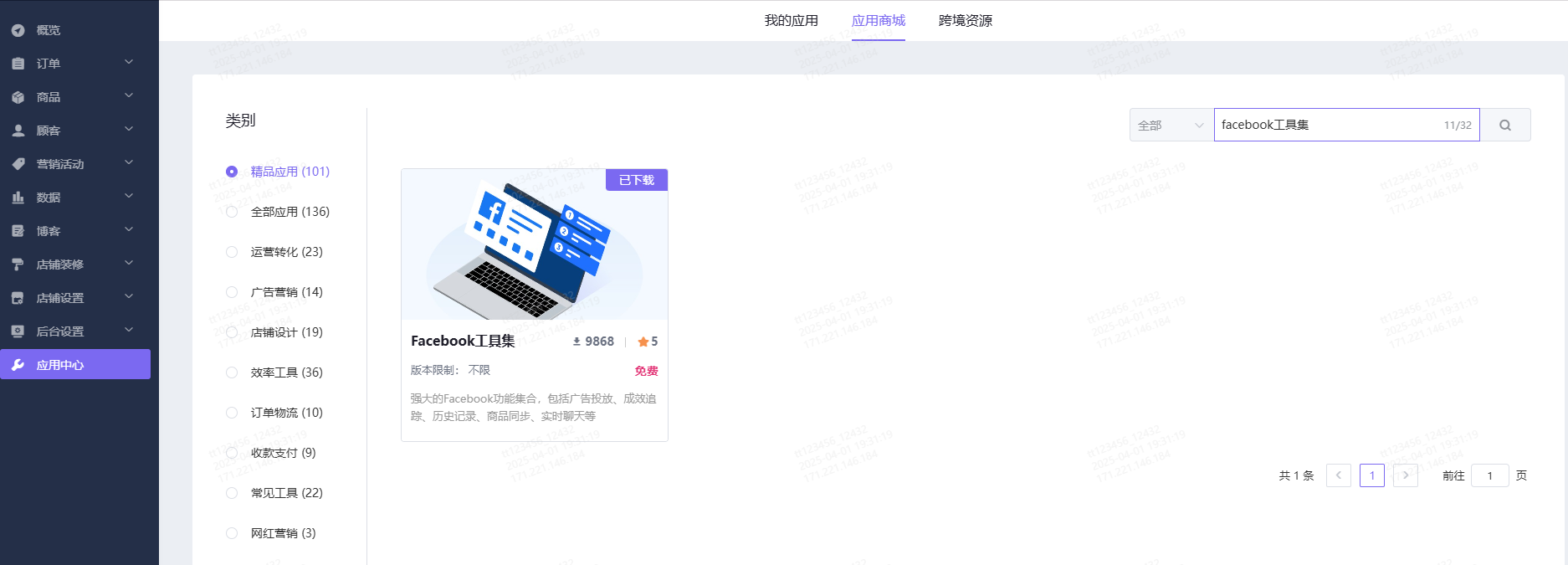
Task: Select 店铺设计 (19) category radio
Action: coord(232,332)
